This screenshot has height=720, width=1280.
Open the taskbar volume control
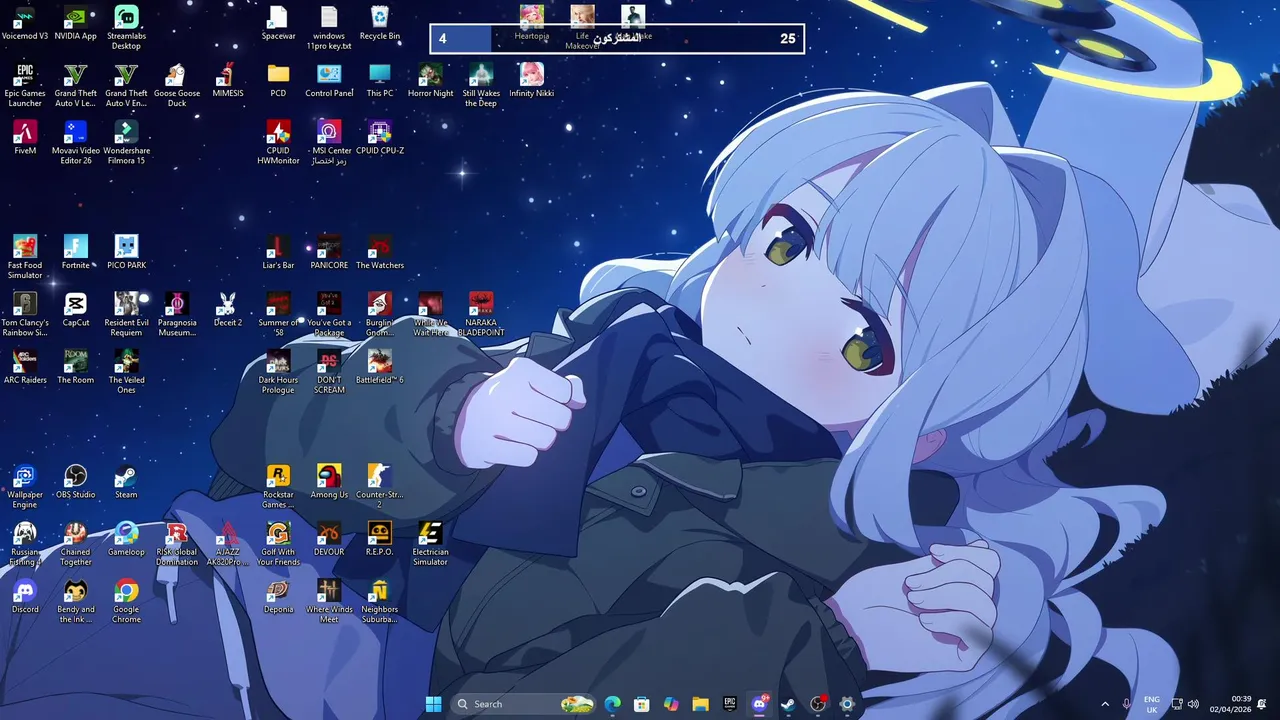[x=1193, y=704]
